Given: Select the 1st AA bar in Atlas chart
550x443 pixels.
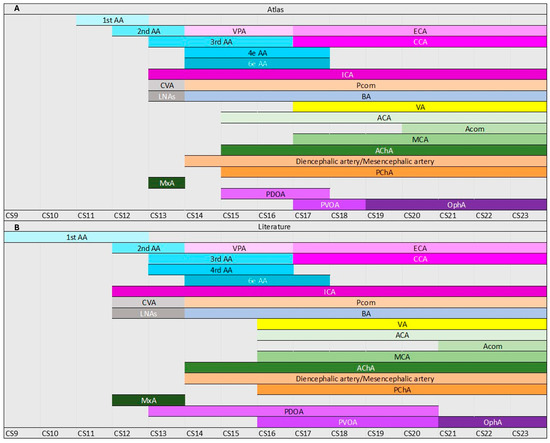Looking at the screenshot, I should (x=113, y=20).
